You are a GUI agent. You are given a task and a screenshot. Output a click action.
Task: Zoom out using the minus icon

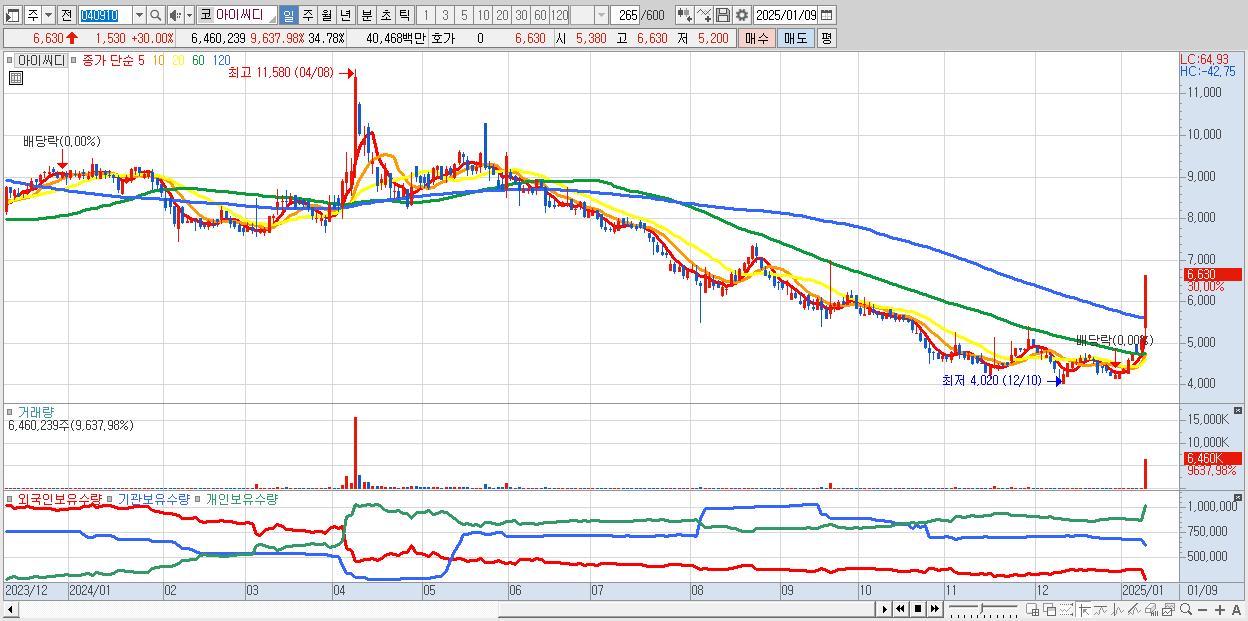point(1203,610)
